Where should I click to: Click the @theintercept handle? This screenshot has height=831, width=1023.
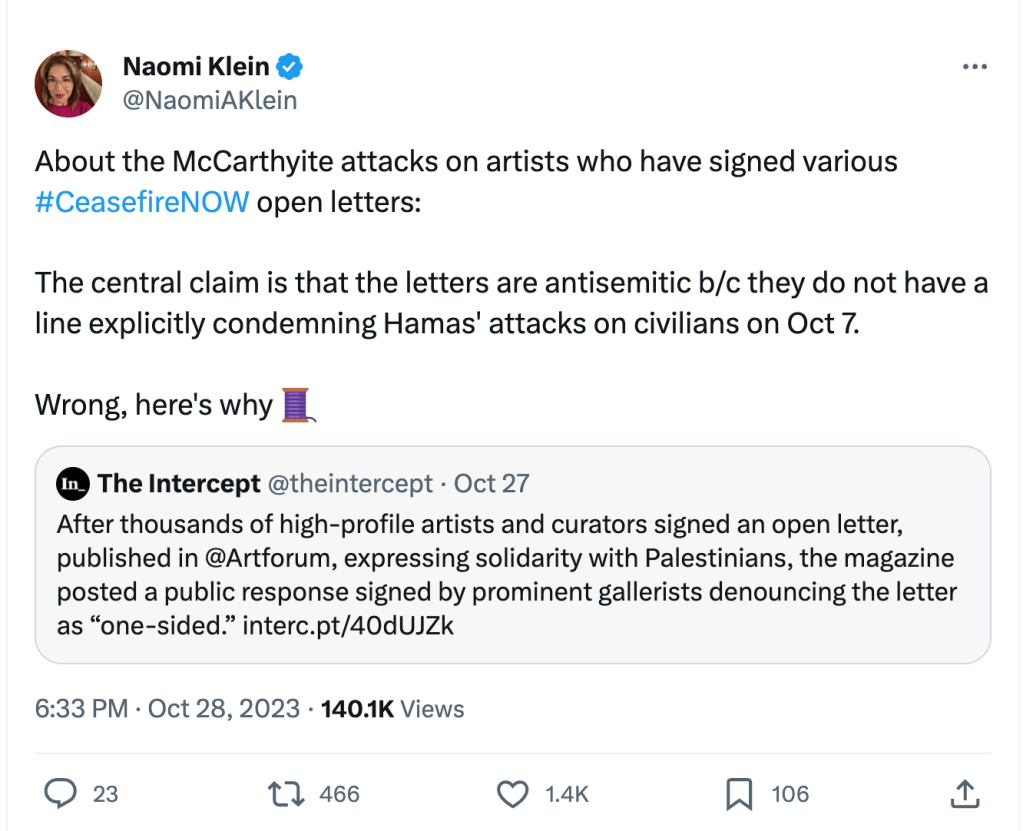350,484
